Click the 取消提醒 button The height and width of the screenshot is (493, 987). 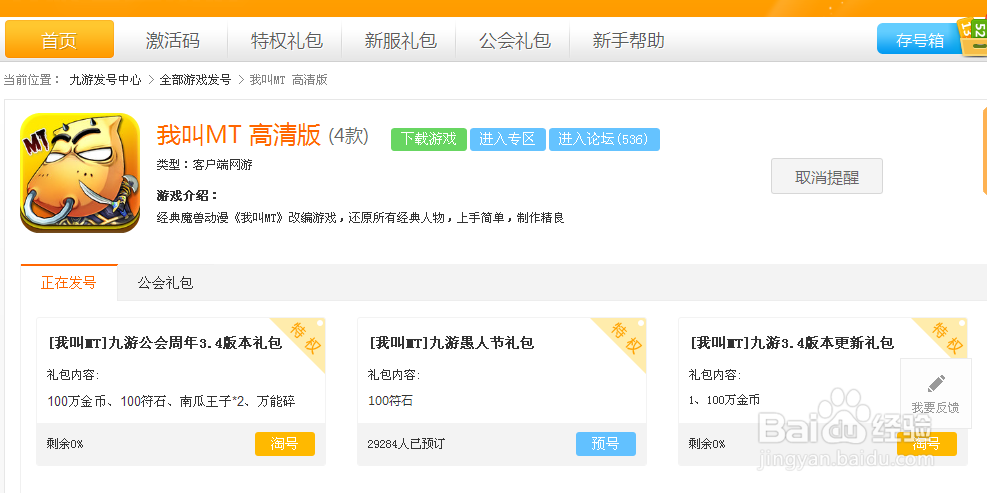tap(826, 176)
